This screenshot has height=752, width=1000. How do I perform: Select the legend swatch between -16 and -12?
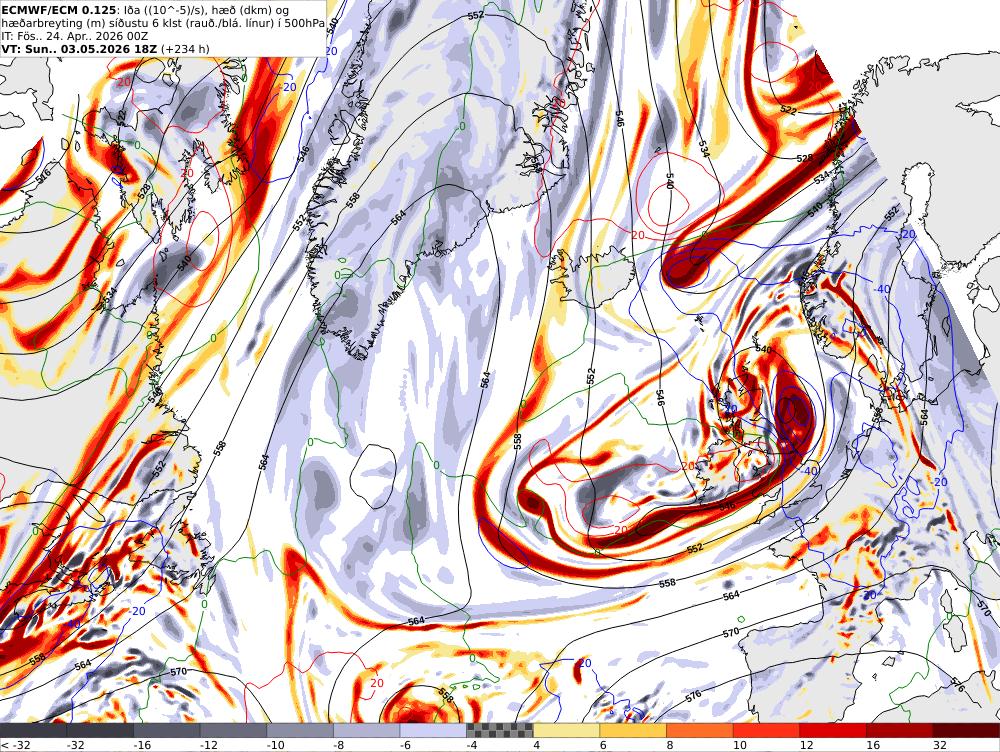point(166,730)
